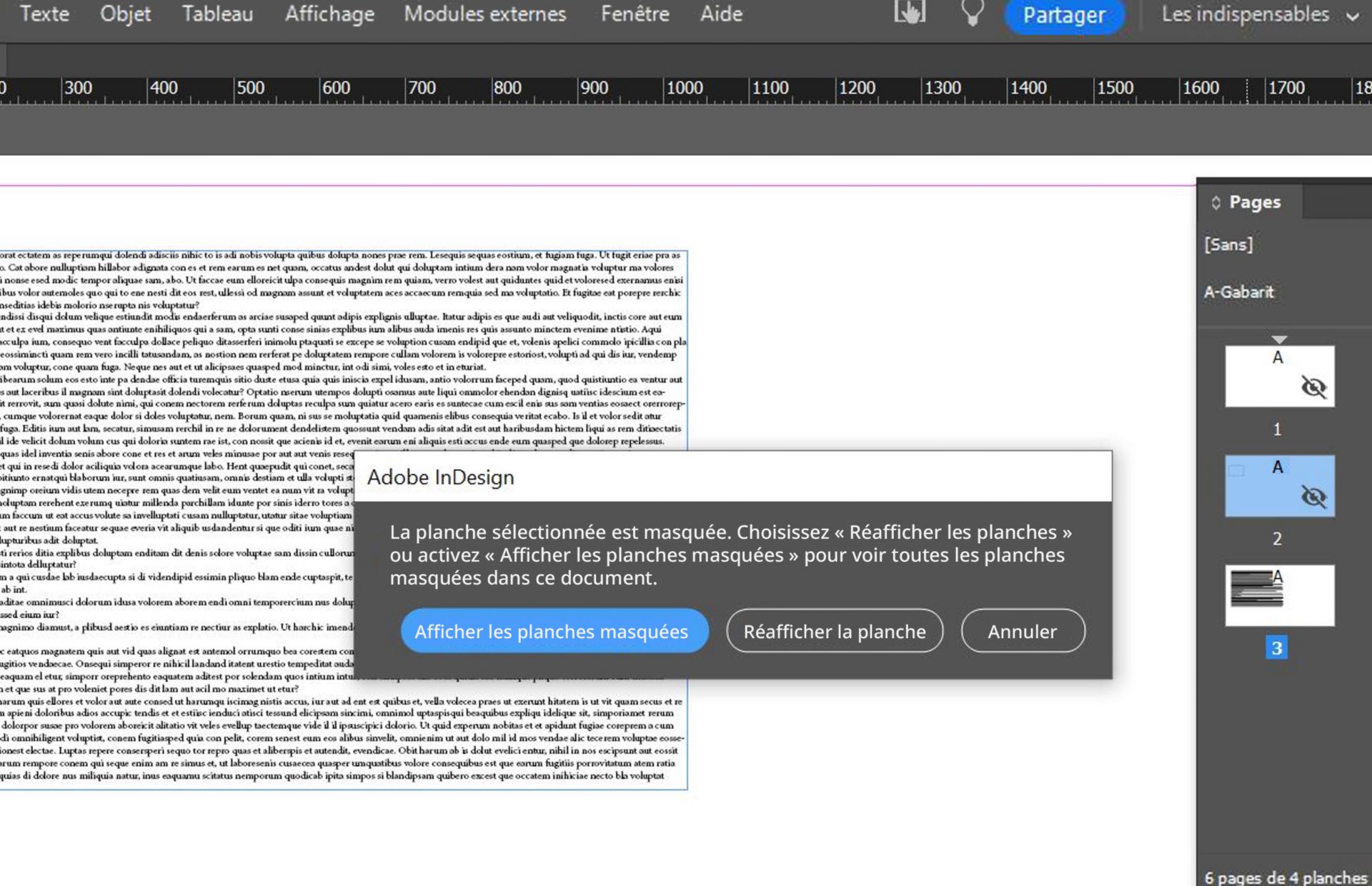Viewport: 1372px width, 886px height.
Task: Click Réafficher la planche
Action: [x=834, y=631]
